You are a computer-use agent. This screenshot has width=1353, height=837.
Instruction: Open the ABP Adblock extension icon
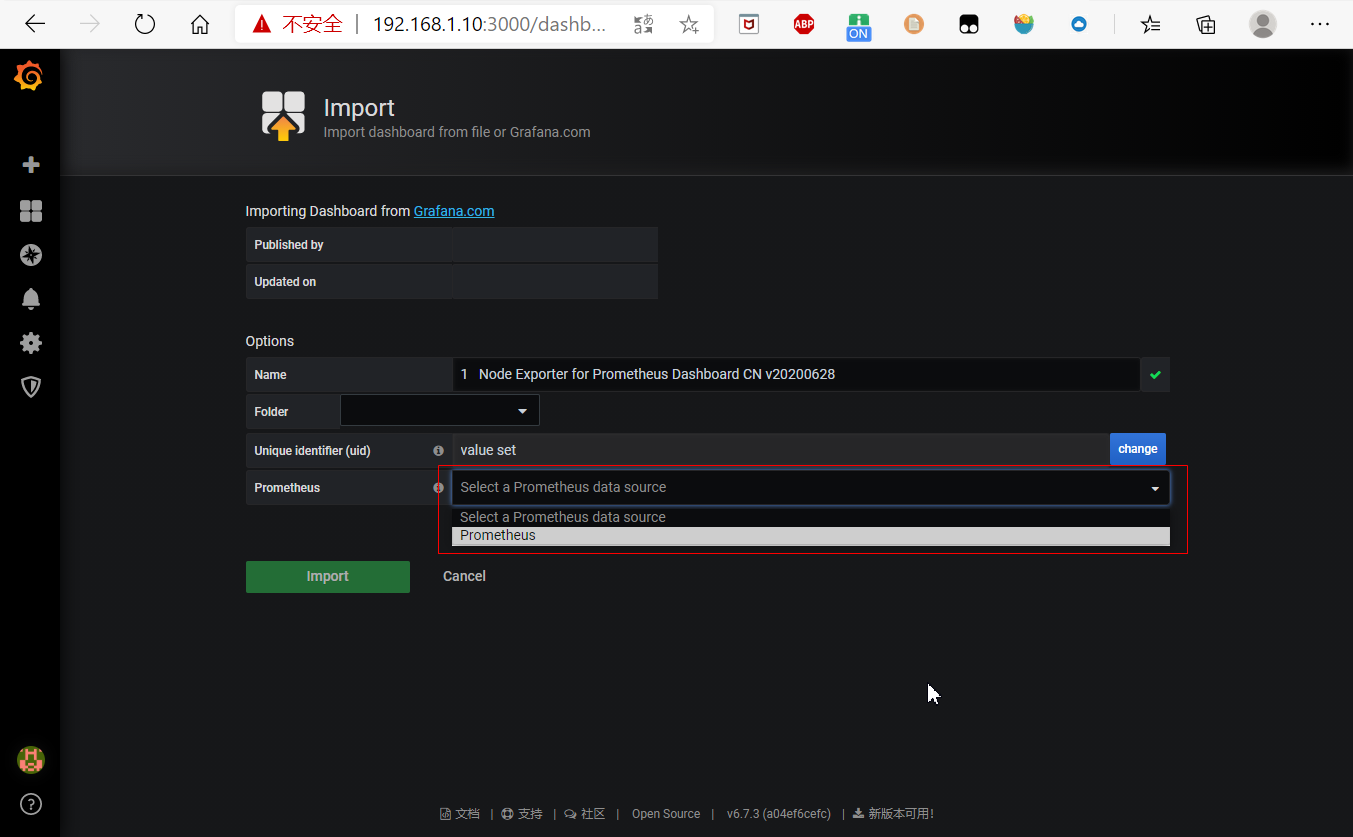pyautogui.click(x=804, y=24)
